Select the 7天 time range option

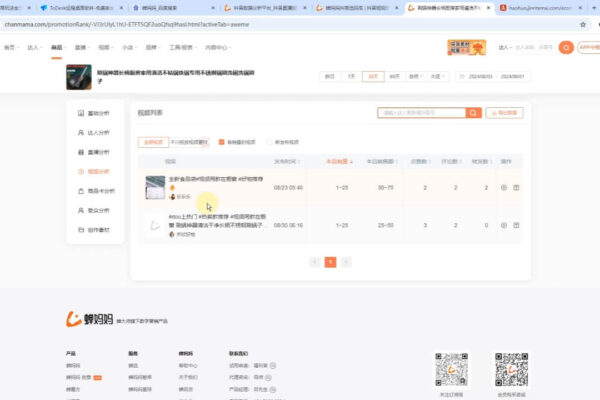pos(351,77)
